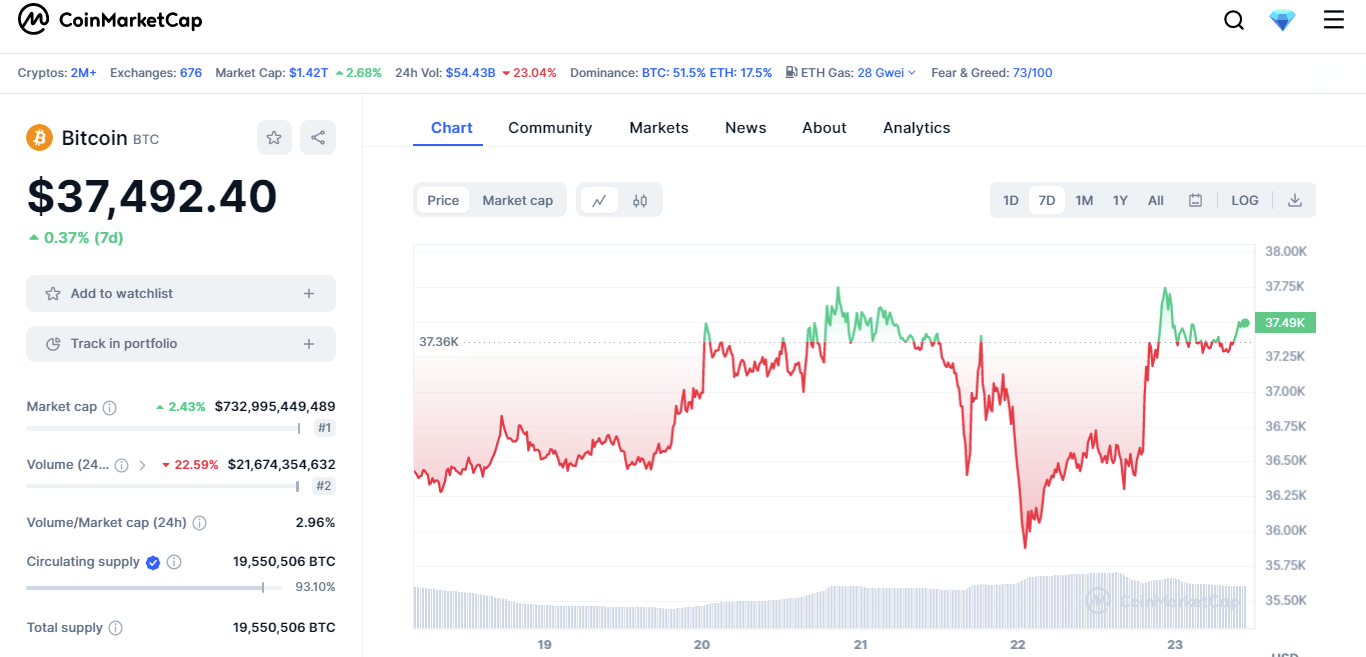Click the Volume/Market cap info icon
Screen dimensions: 1366x657
[x=199, y=523]
